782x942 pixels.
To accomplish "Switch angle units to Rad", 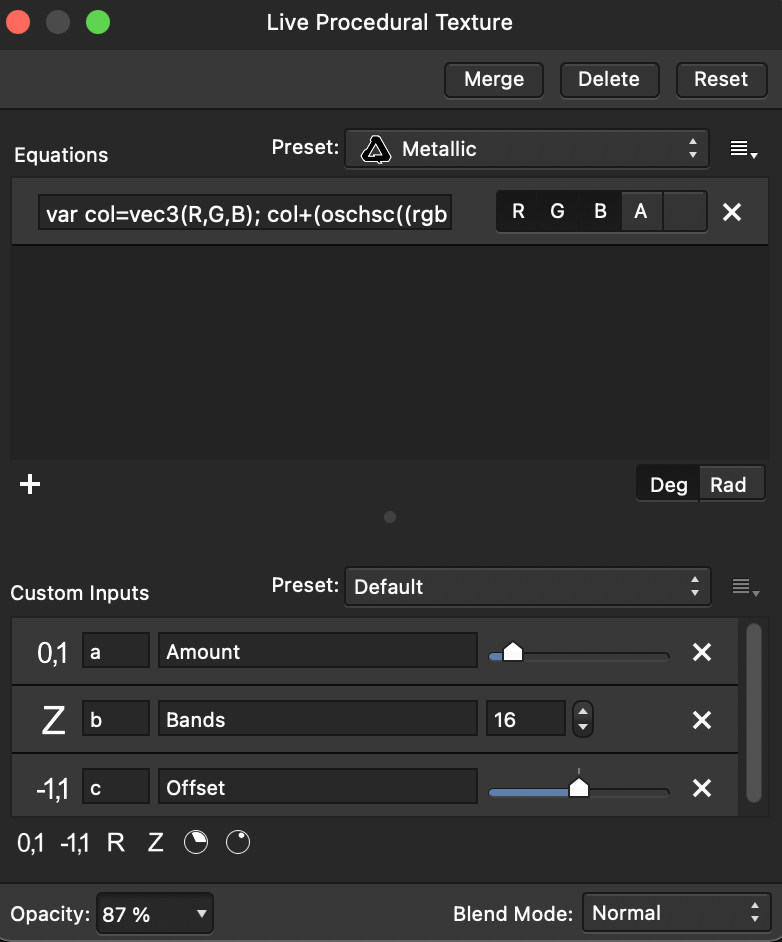I will pos(728,485).
